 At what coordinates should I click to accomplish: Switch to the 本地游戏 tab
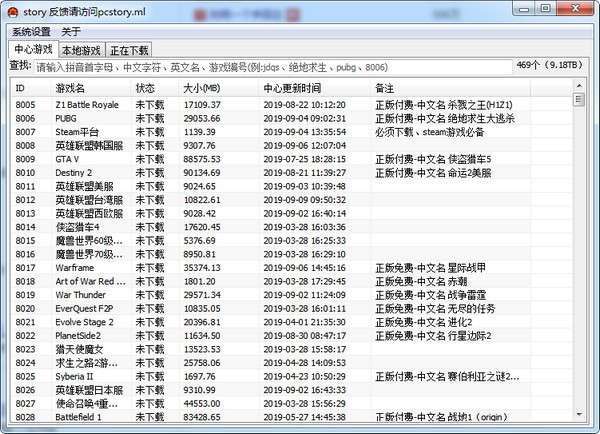(82, 51)
